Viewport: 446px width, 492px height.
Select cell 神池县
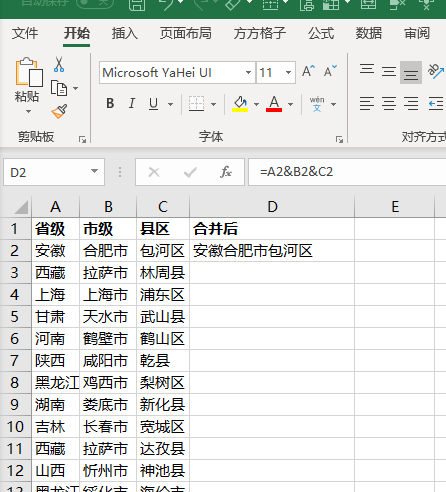(x=163, y=471)
